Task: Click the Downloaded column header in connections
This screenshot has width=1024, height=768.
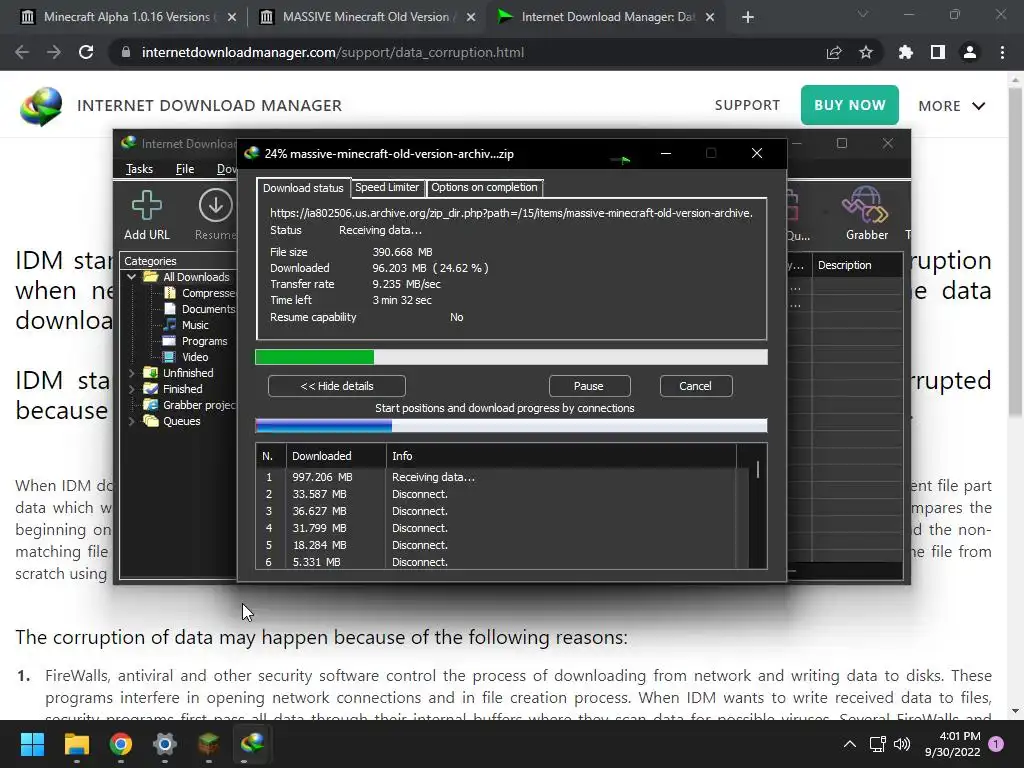Action: [336, 456]
